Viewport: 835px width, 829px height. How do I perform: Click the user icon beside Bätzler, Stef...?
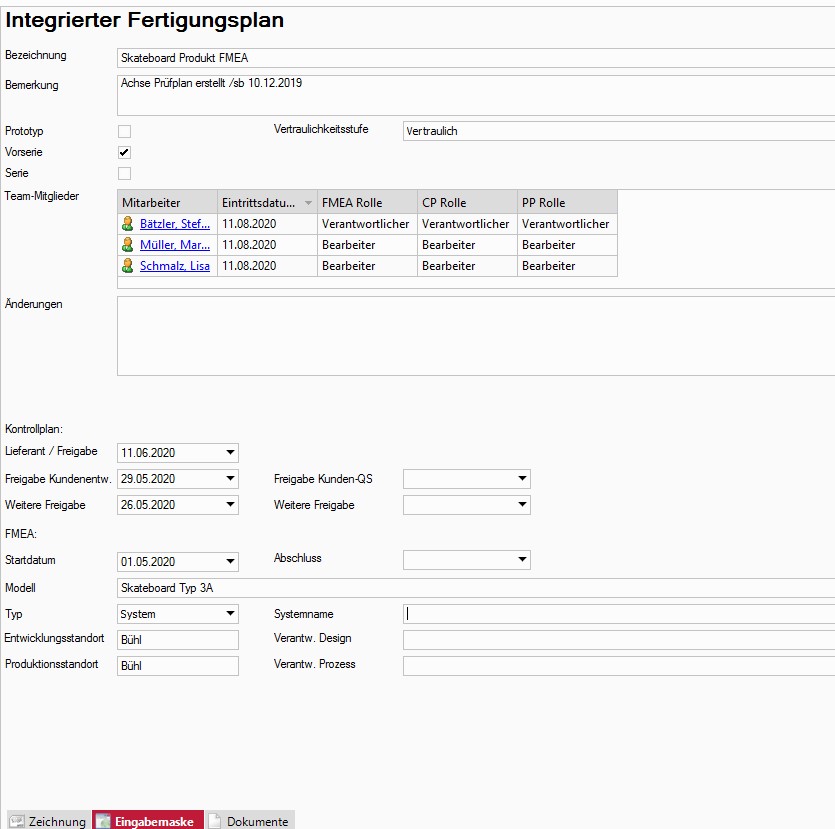click(127, 224)
